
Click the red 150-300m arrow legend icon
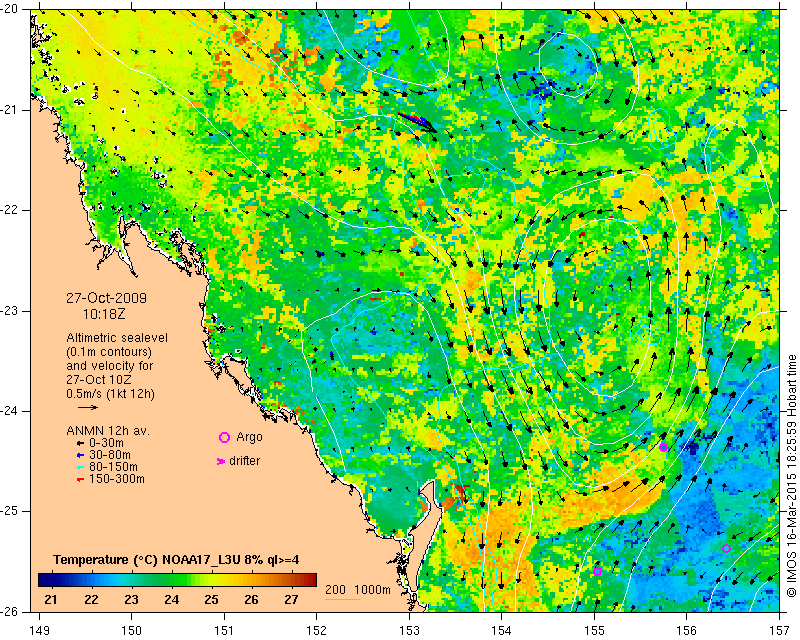[x=80, y=479]
